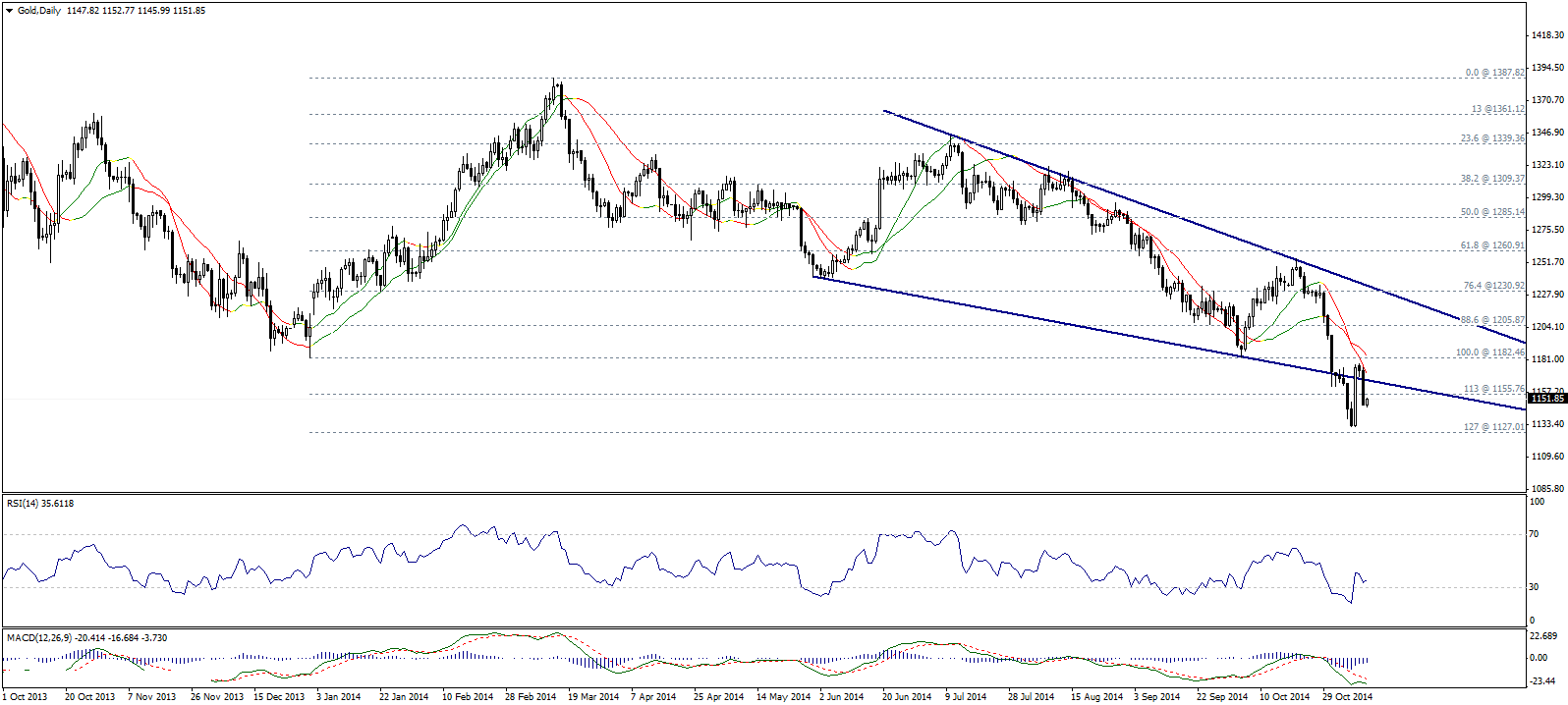Click the small triangle beside Gold,Daily title
Screen dimensions: 1568x705
click(10, 10)
